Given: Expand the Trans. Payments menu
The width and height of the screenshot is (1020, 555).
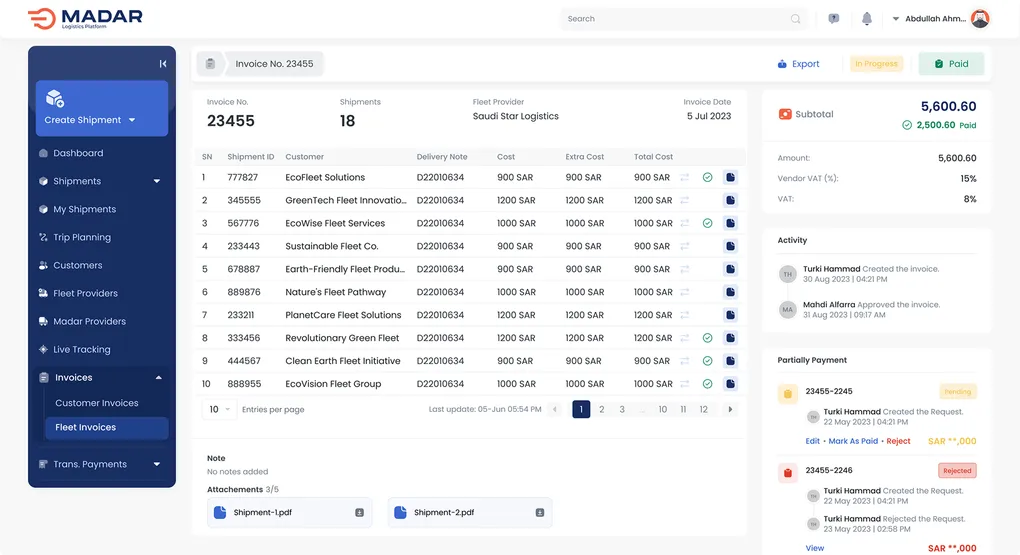Looking at the screenshot, I should (157, 464).
